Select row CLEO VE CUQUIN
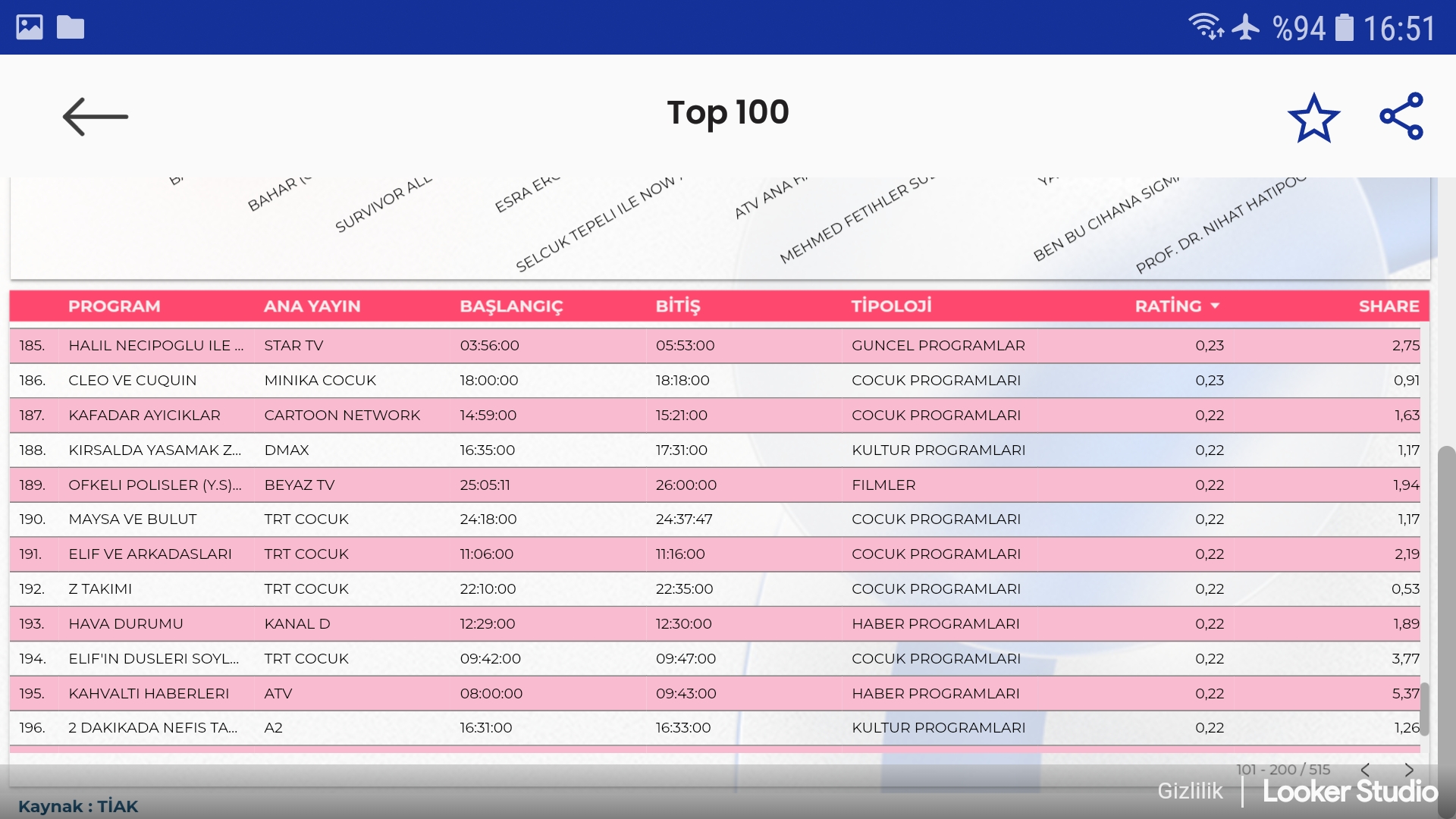The width and height of the screenshot is (1456, 819). [x=714, y=380]
